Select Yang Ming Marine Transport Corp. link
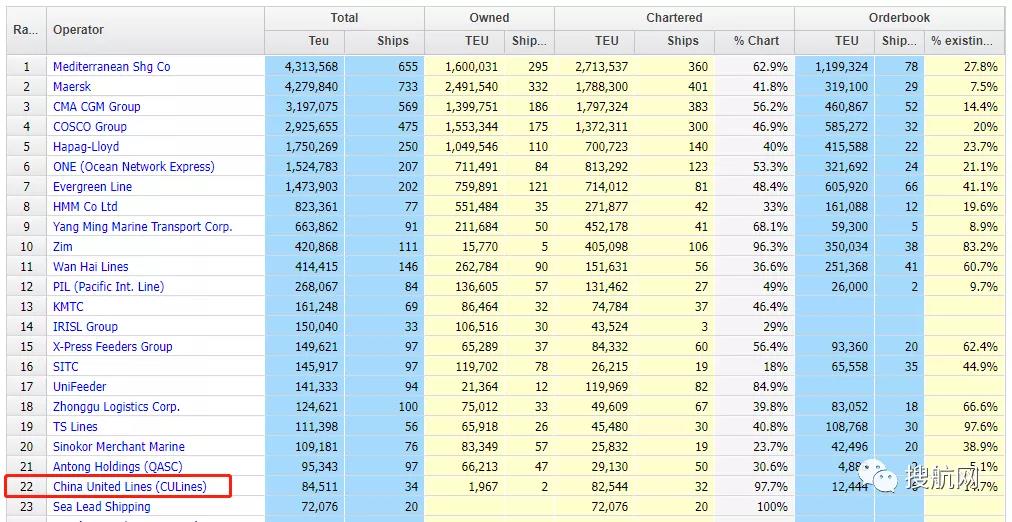The height and width of the screenshot is (522, 1012). click(x=142, y=227)
